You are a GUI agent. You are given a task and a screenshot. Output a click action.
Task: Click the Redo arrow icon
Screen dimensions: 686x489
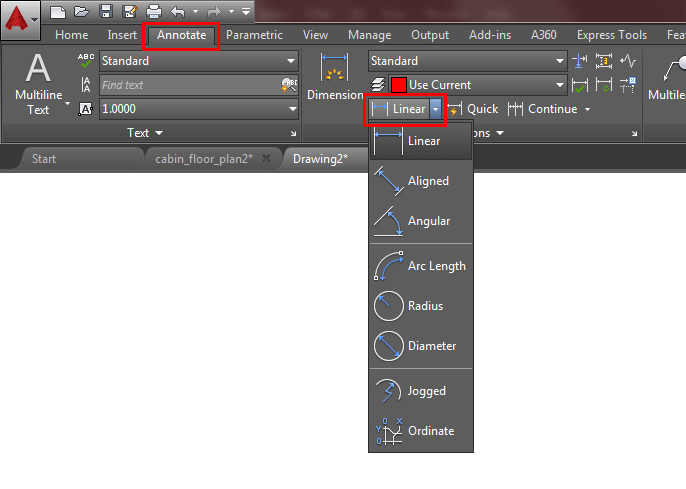click(214, 12)
